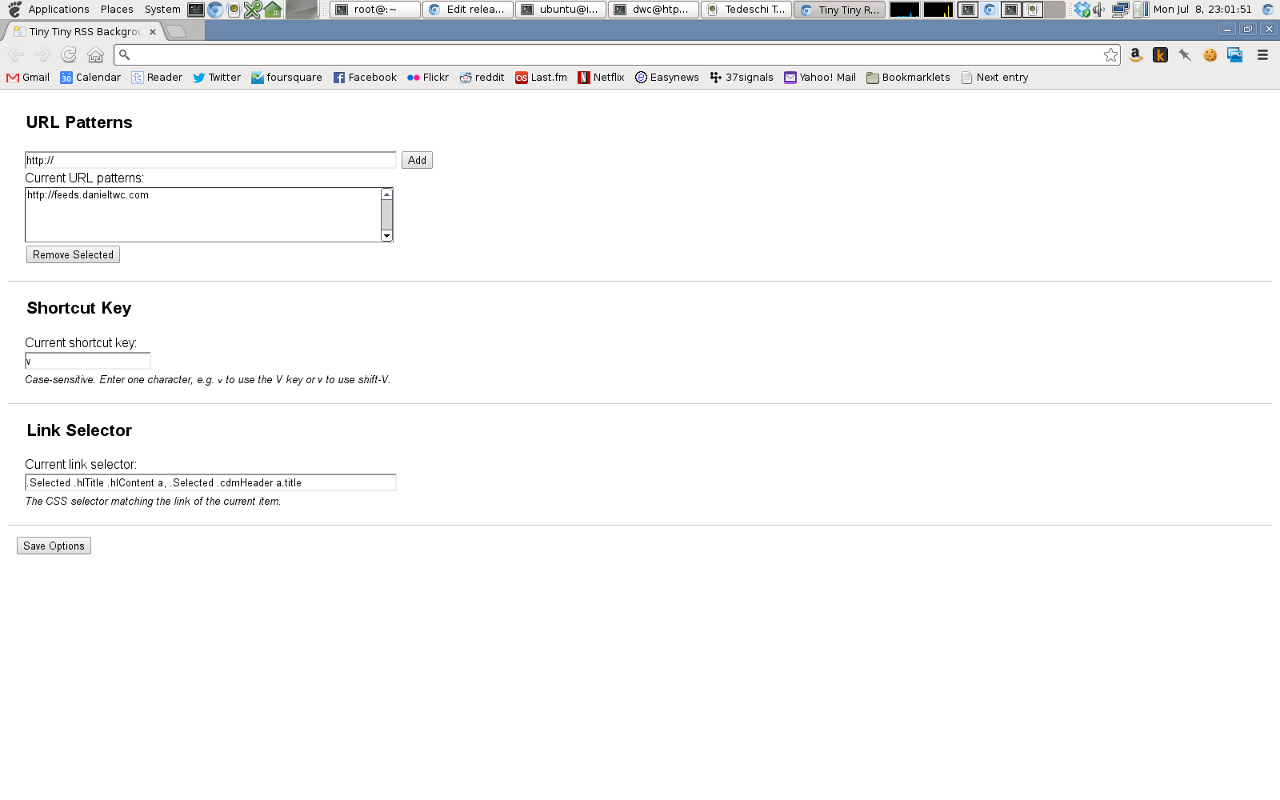
Task: Open the Netflix bookmark
Action: (x=600, y=77)
